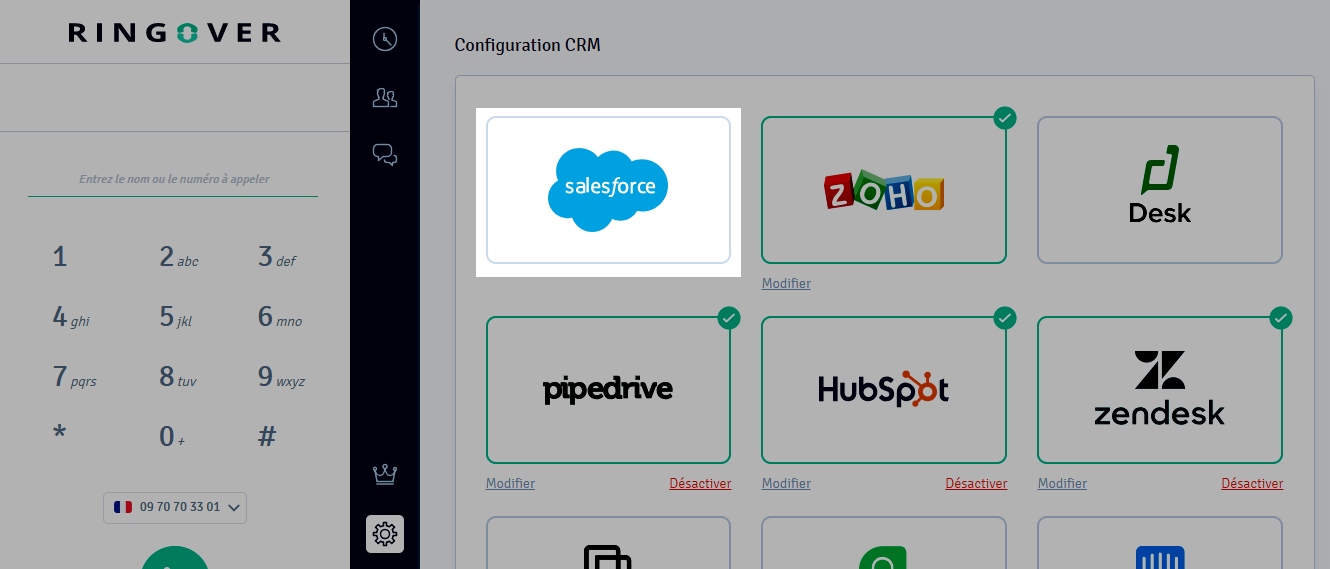Click the crown icon in sidebar

(x=385, y=474)
